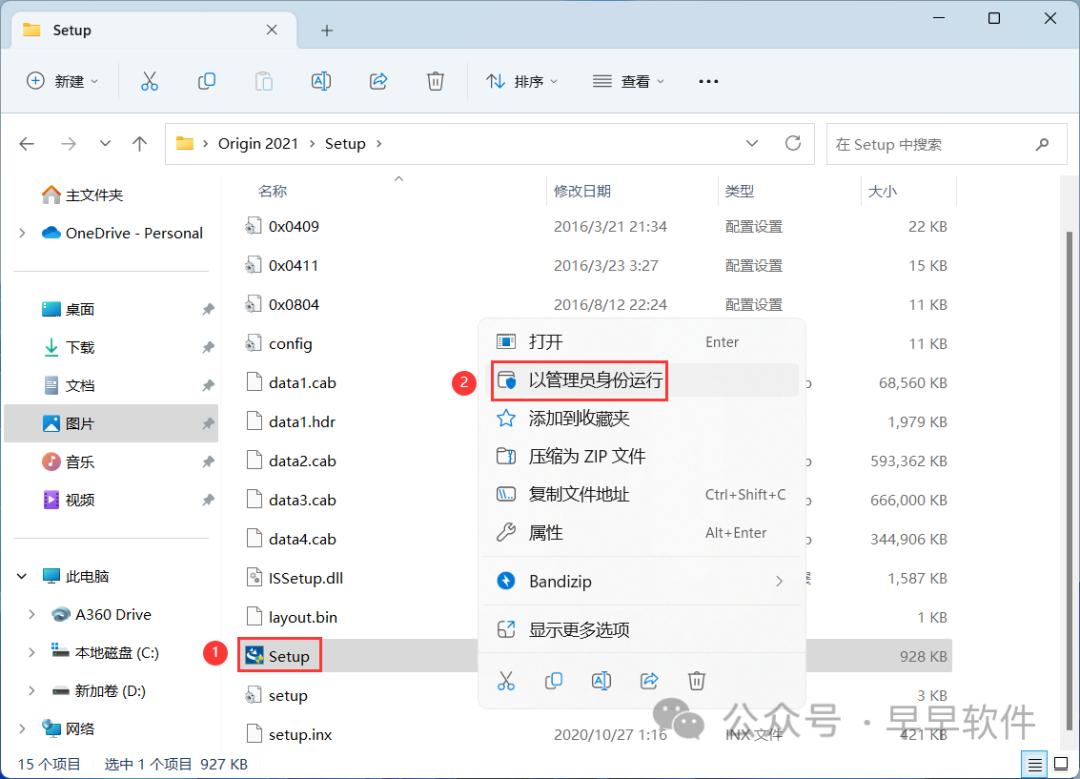Copy the Setup file via toolbar copy icon
This screenshot has width=1080, height=779.
[x=206, y=81]
